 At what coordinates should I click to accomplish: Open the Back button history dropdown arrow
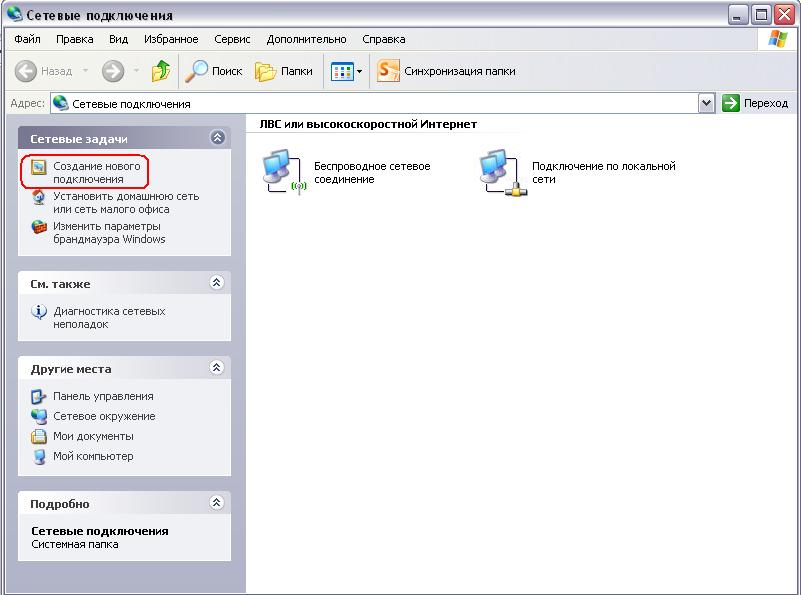pyautogui.click(x=85, y=71)
